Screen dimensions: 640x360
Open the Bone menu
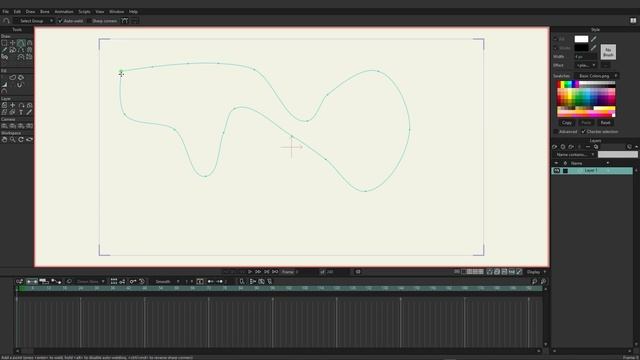tap(45, 11)
